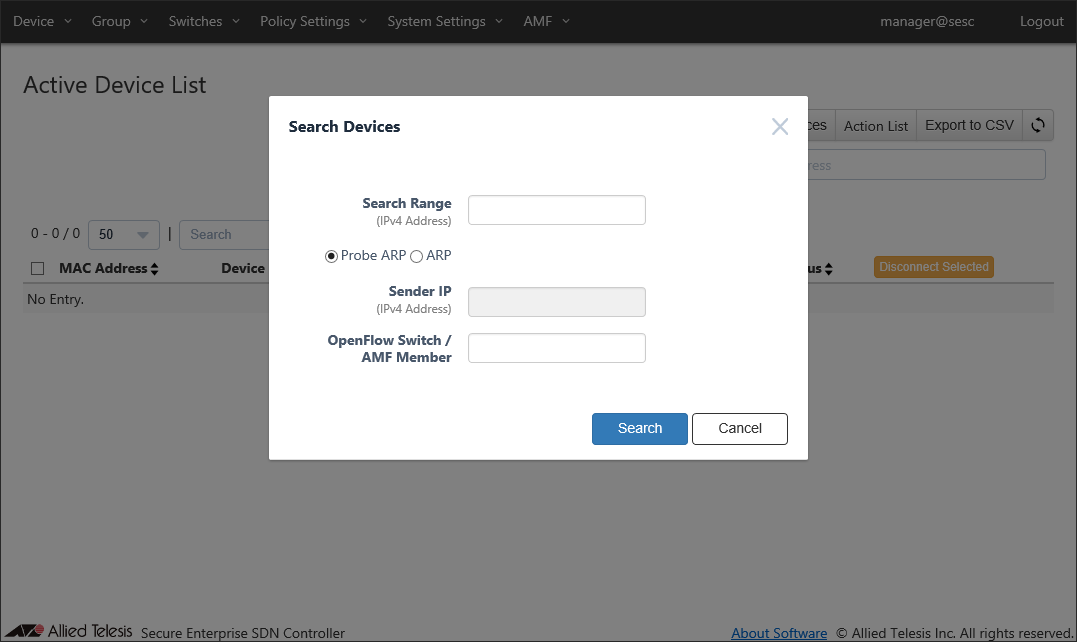1077x642 pixels.
Task: Expand the Policy Settings menu
Action: coord(313,21)
